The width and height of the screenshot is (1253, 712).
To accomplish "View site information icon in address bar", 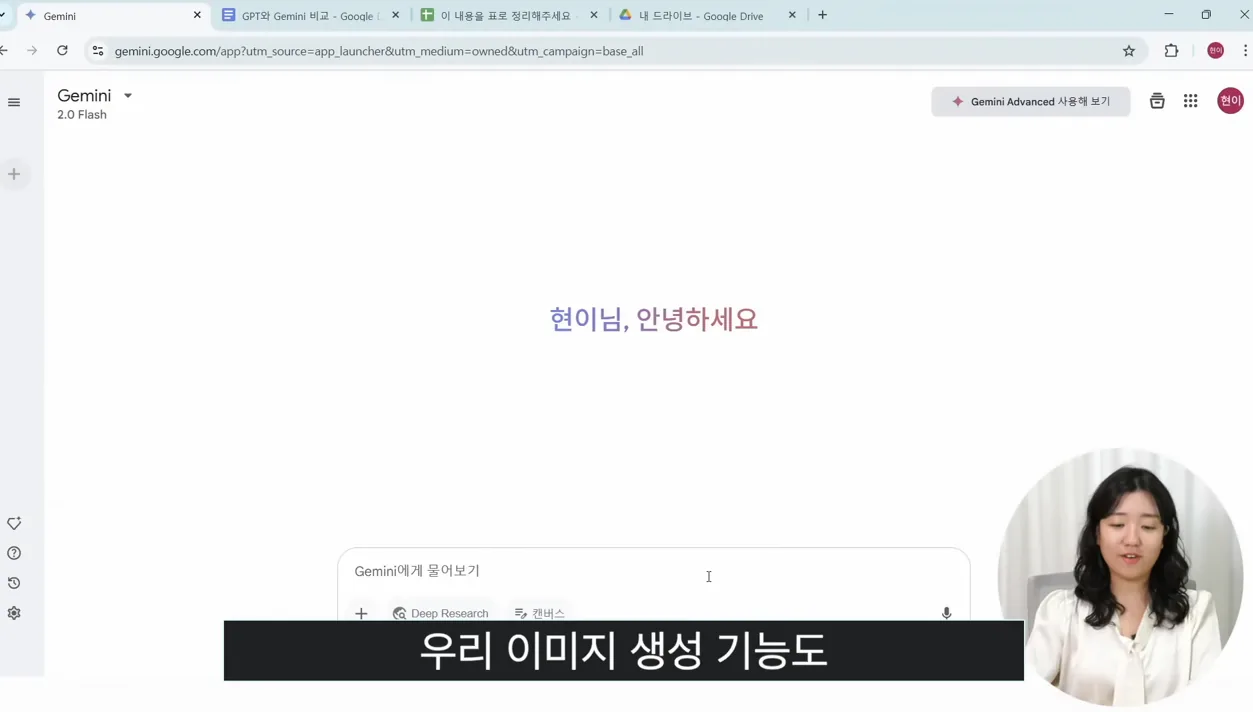I will pyautogui.click(x=98, y=51).
